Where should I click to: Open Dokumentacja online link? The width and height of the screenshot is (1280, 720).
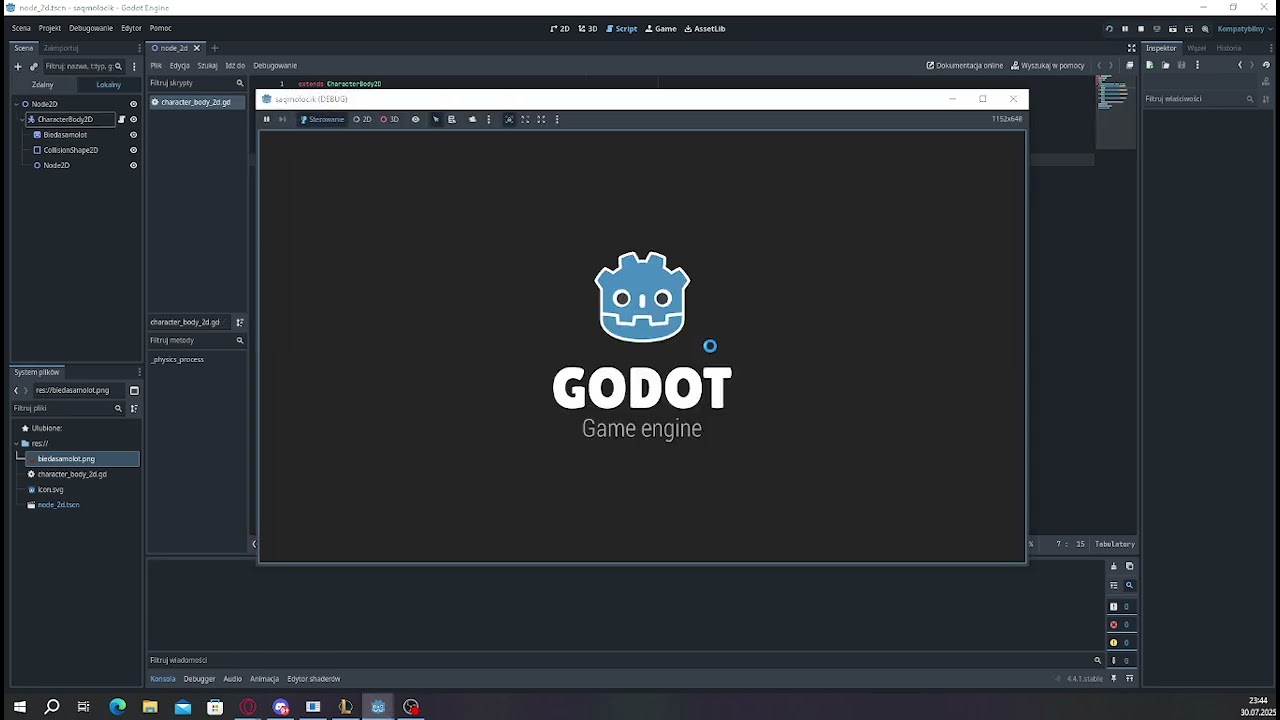[x=965, y=65]
